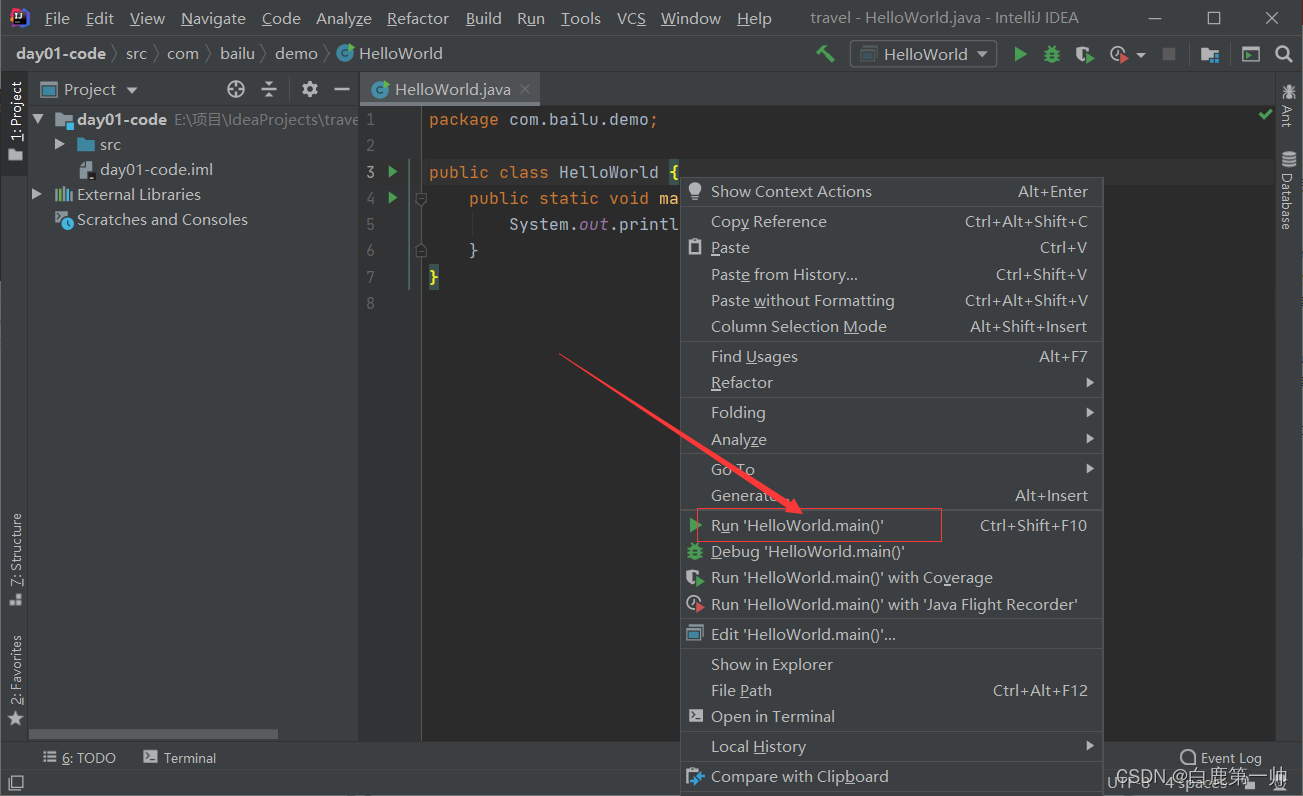This screenshot has width=1303, height=796.
Task: Open the 6: TODO tool window
Action: point(80,758)
